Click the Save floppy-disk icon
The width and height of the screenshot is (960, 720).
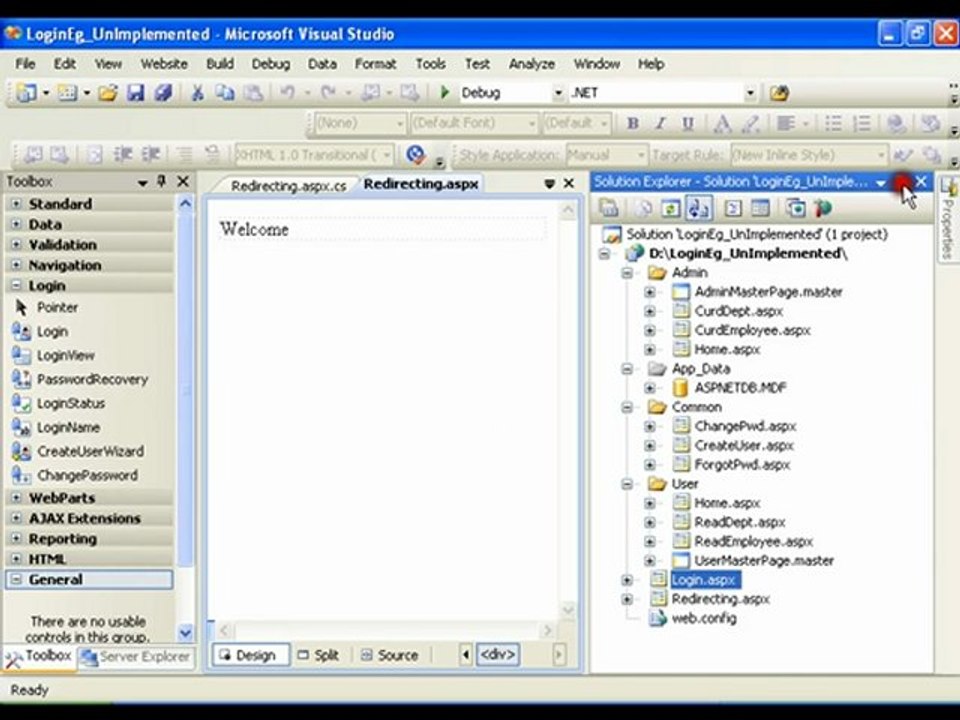(135, 93)
